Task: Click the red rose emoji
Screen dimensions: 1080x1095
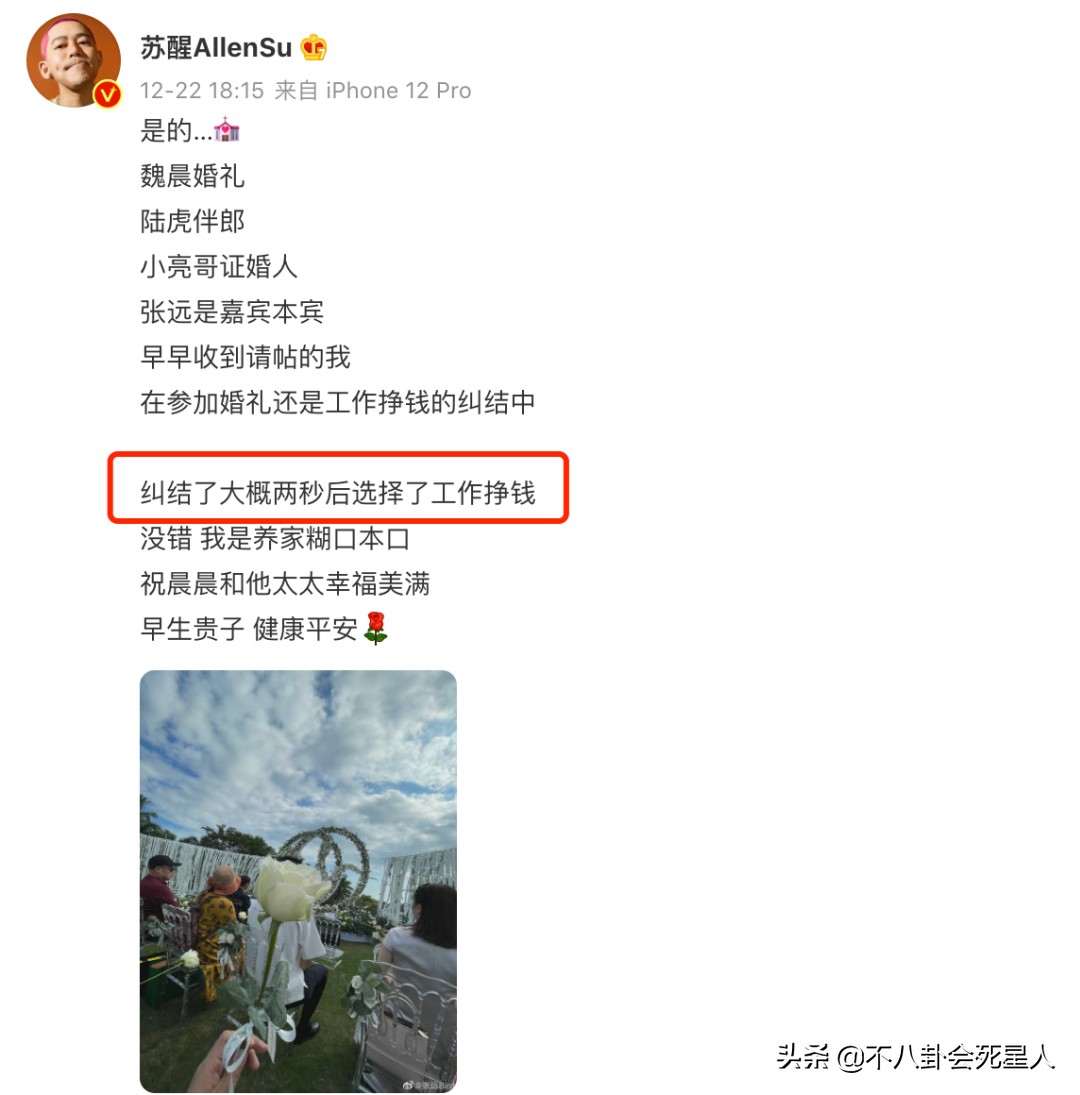Action: coord(376,629)
